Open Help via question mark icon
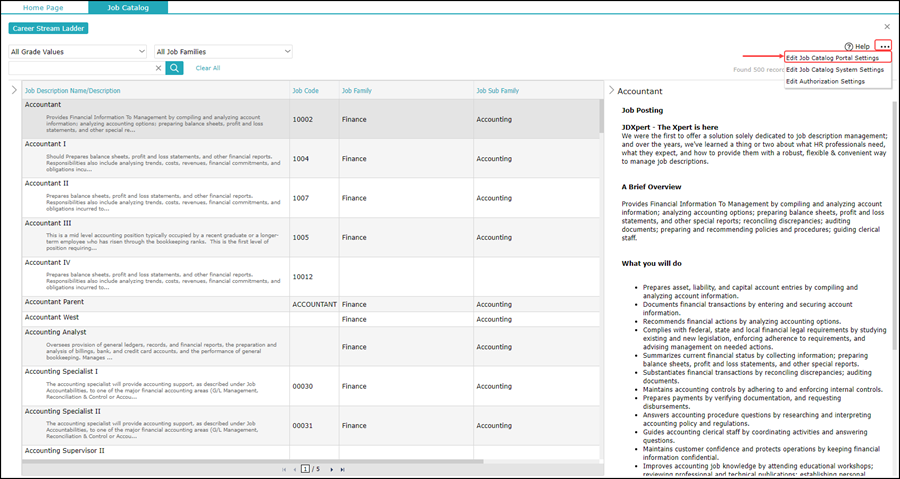 point(848,46)
